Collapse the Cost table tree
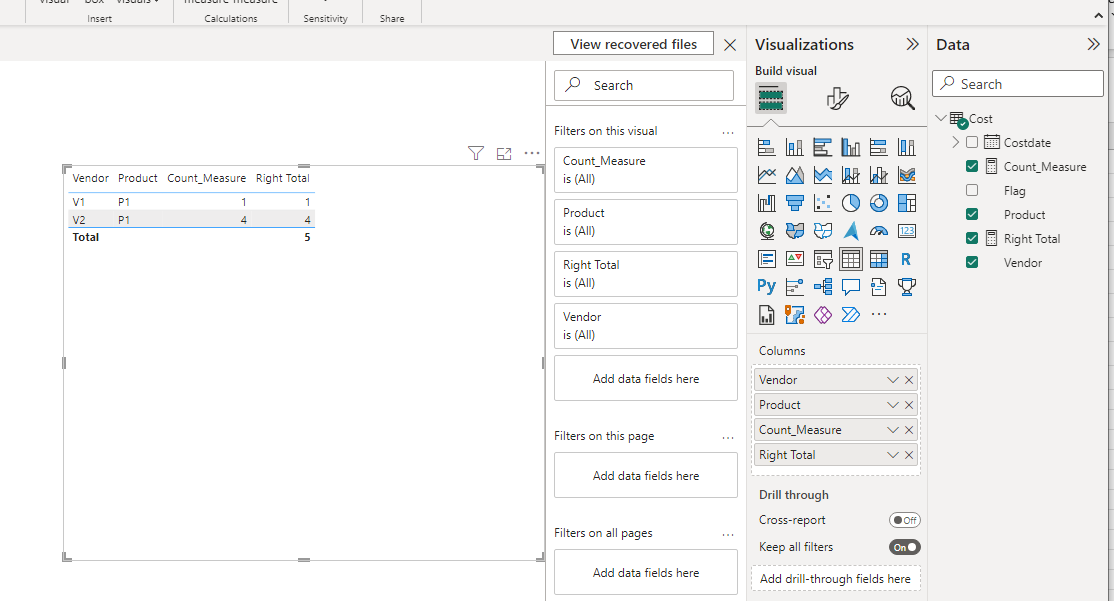 941,119
